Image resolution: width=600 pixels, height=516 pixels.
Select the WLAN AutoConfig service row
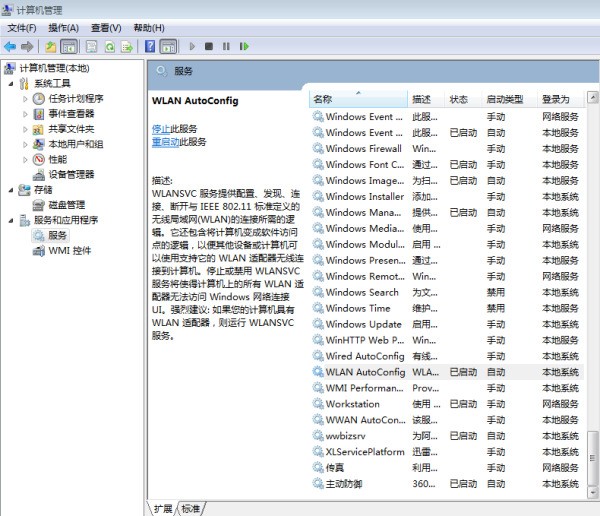[447, 372]
